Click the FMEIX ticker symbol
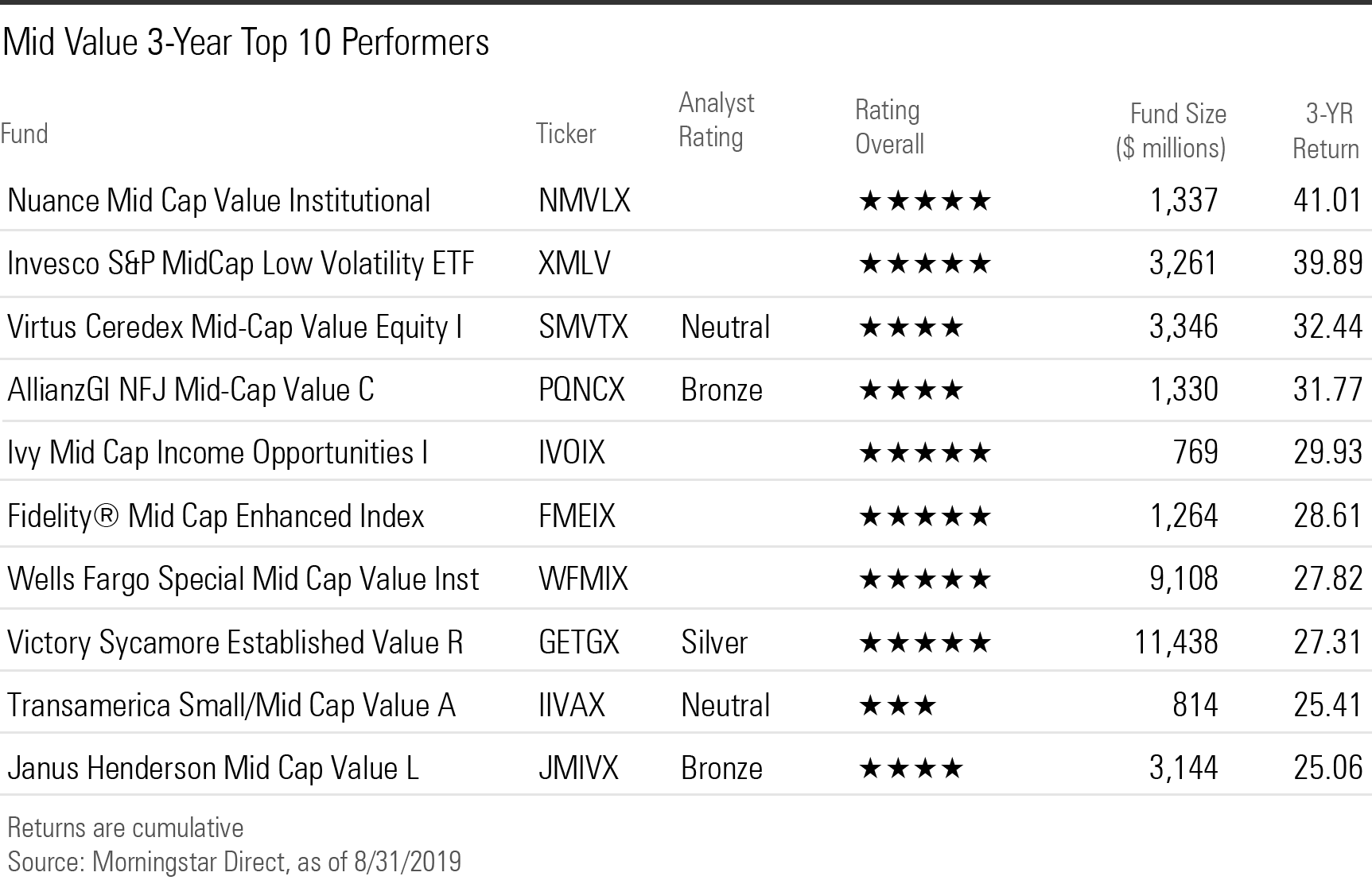 click(x=577, y=517)
